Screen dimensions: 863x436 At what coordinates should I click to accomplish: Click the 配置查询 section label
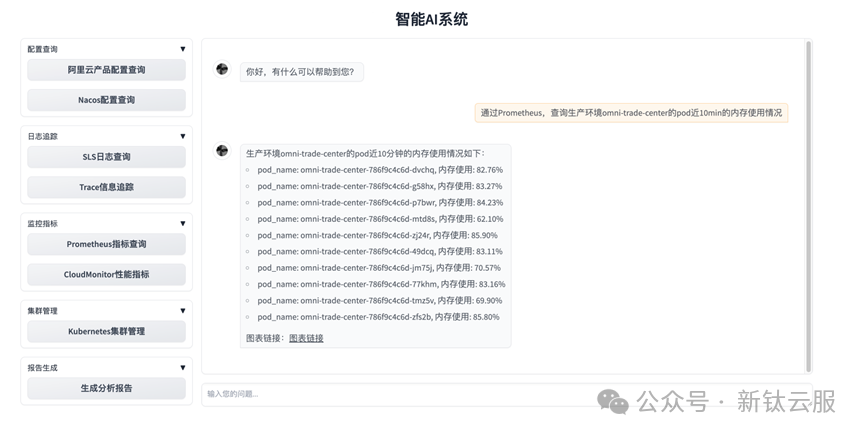click(42, 49)
